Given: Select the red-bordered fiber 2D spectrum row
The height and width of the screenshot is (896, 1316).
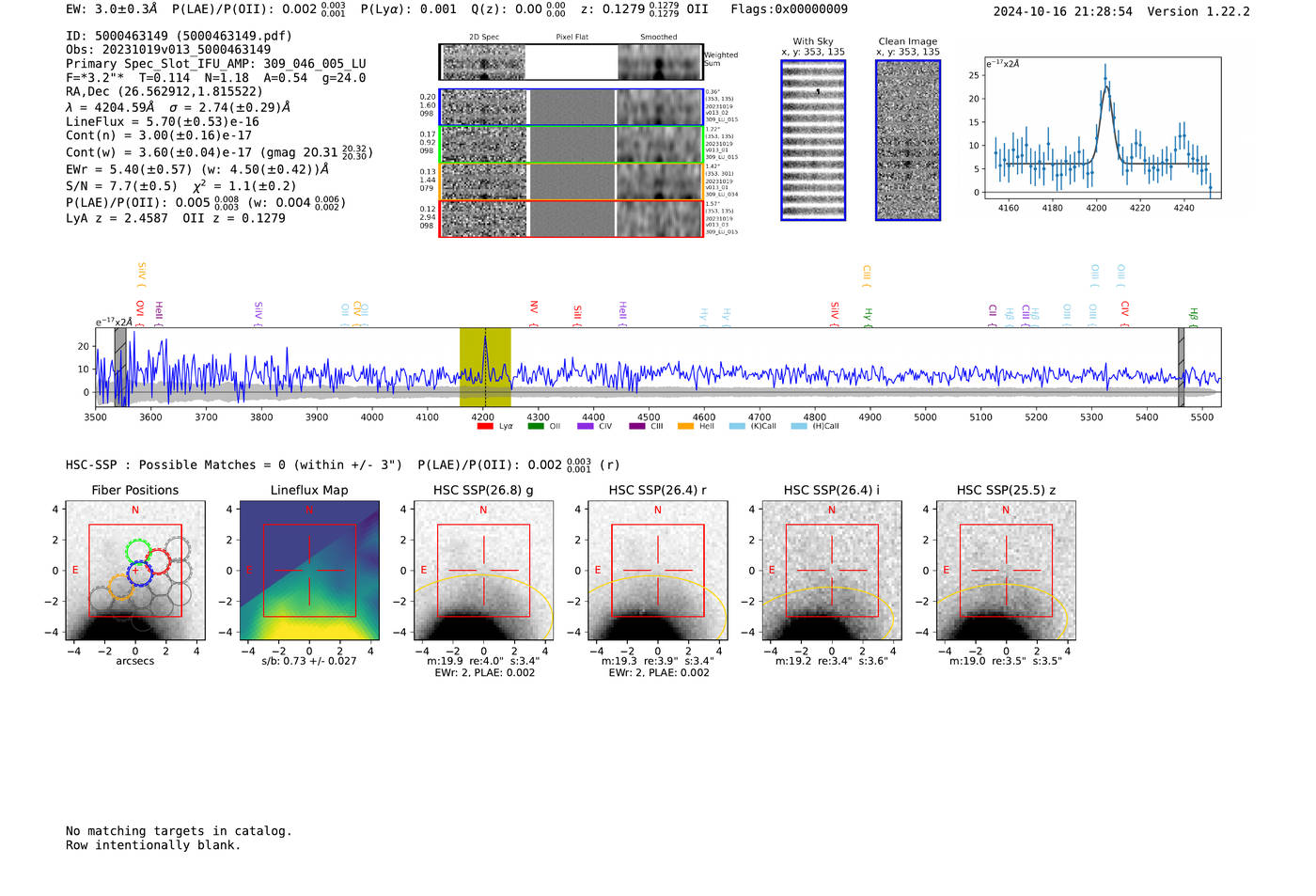Looking at the screenshot, I should click(x=572, y=219).
